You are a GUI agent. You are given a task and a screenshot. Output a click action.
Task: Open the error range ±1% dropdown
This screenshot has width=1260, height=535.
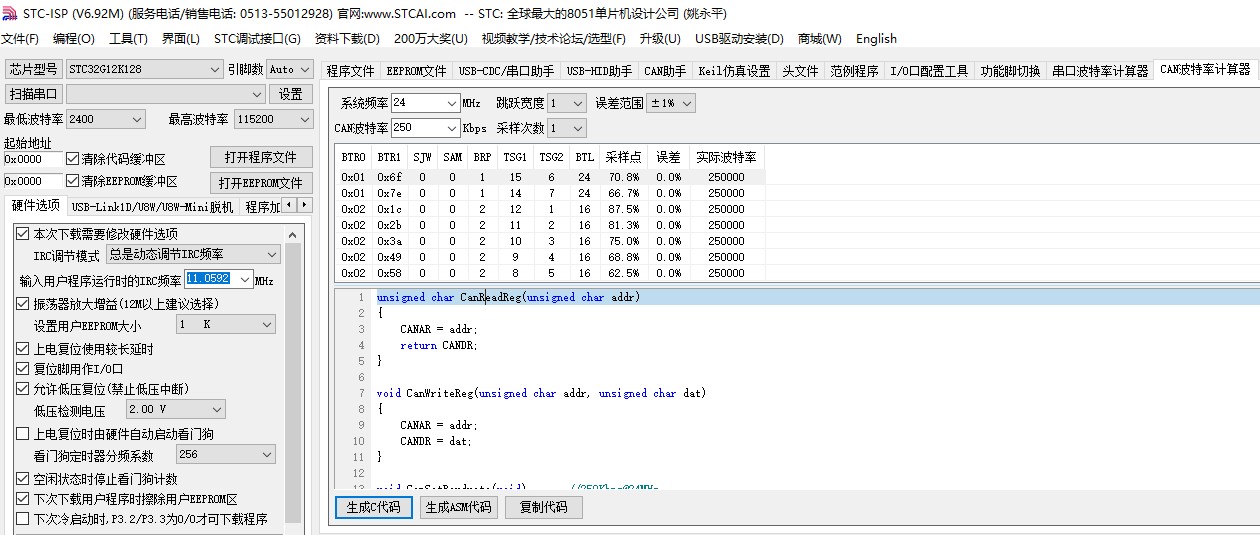pyautogui.click(x=686, y=103)
